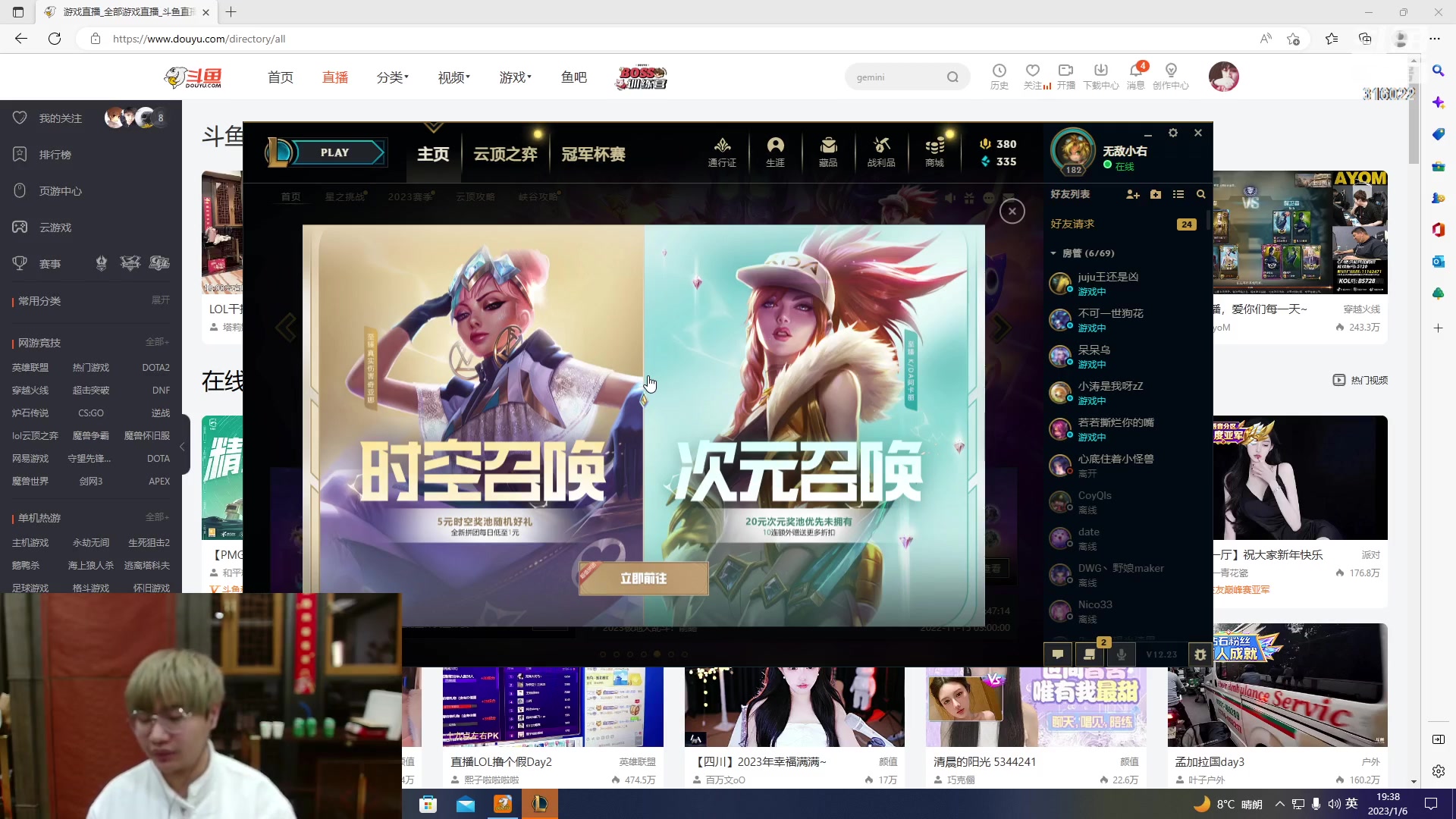The width and height of the screenshot is (1456, 819).
Task: Open the Douyu 下载中心 download icon
Action: 1101,77
